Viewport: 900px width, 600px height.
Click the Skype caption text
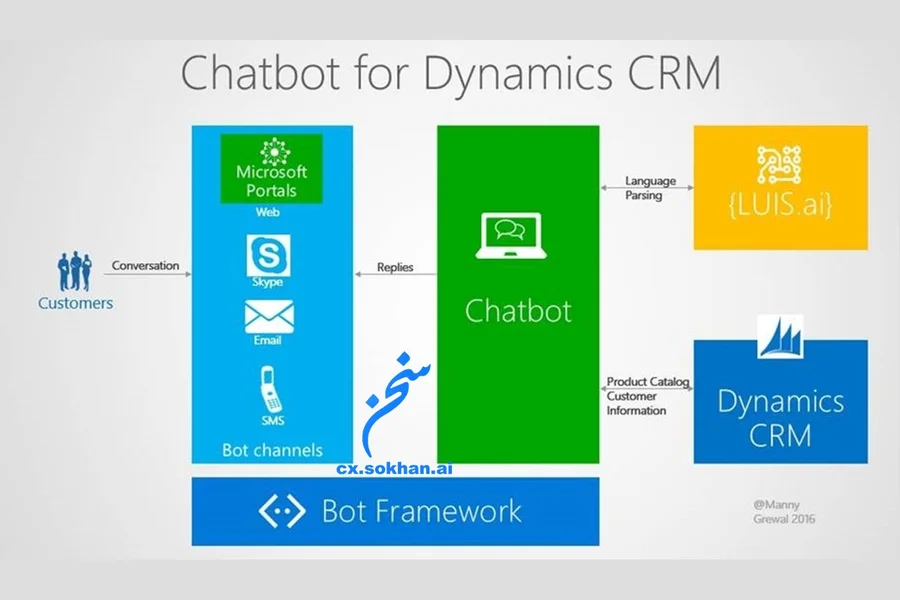[267, 282]
